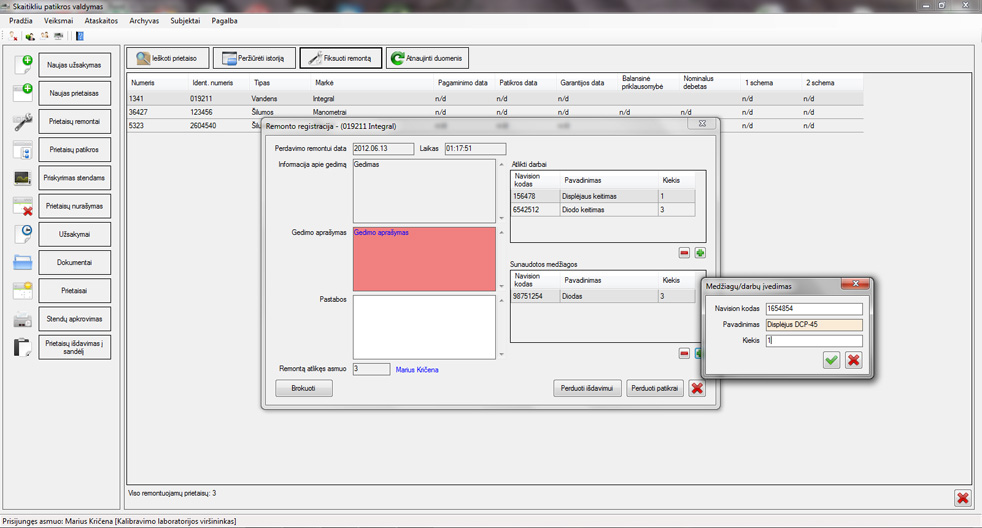The width and height of the screenshot is (982, 528).
Task: Click the Prietaisų remontai wrench icon
Action: coord(22,122)
